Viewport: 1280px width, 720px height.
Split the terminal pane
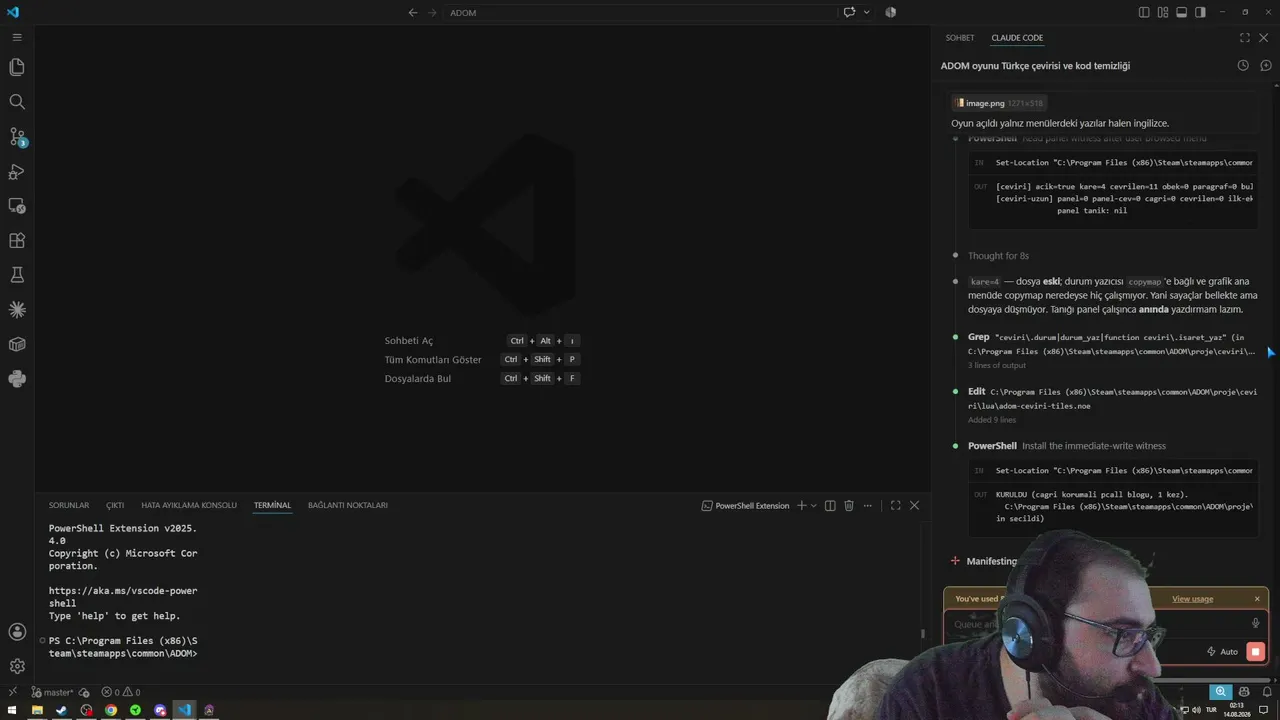click(x=830, y=506)
